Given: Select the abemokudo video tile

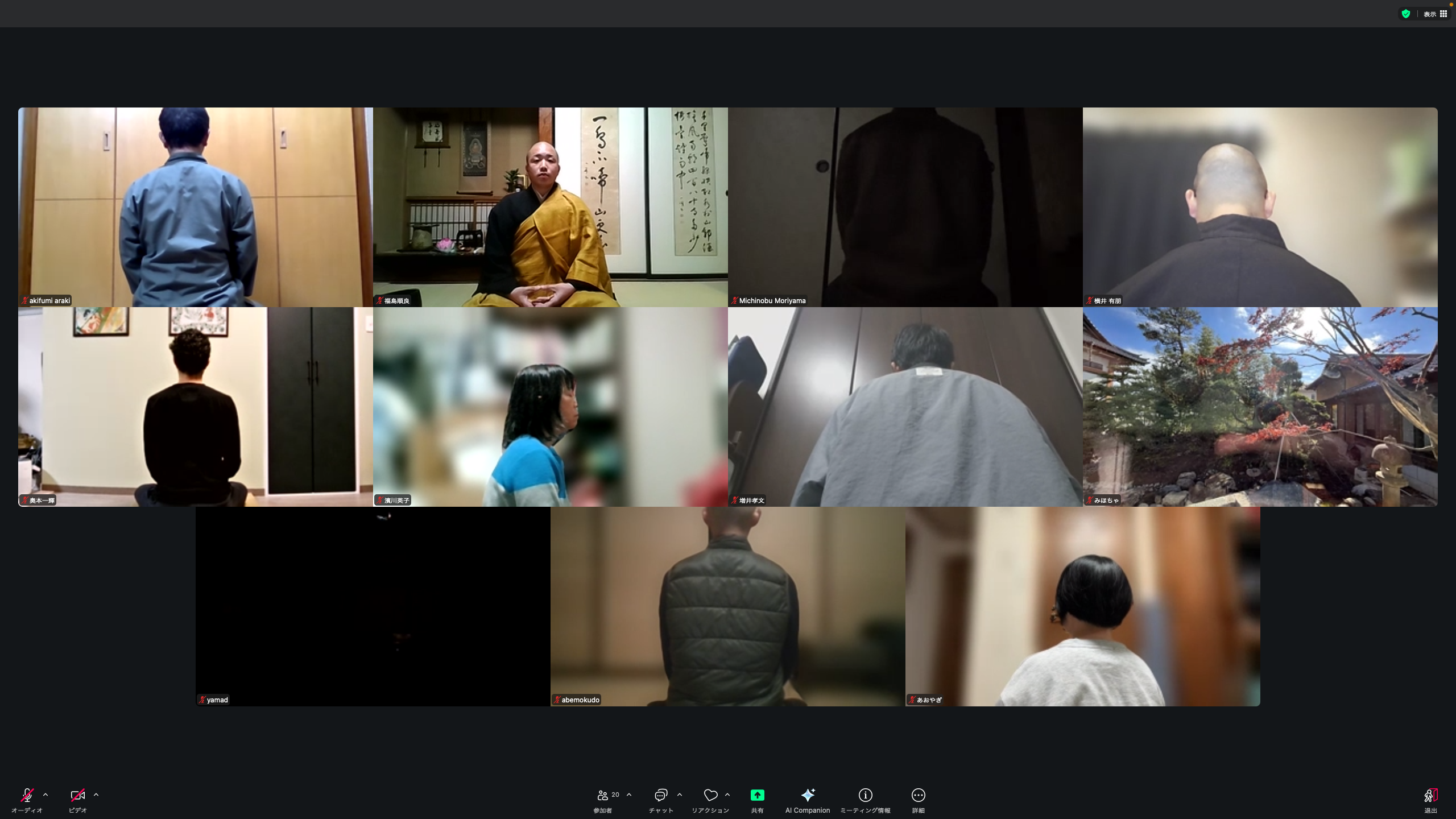Looking at the screenshot, I should click(727, 606).
